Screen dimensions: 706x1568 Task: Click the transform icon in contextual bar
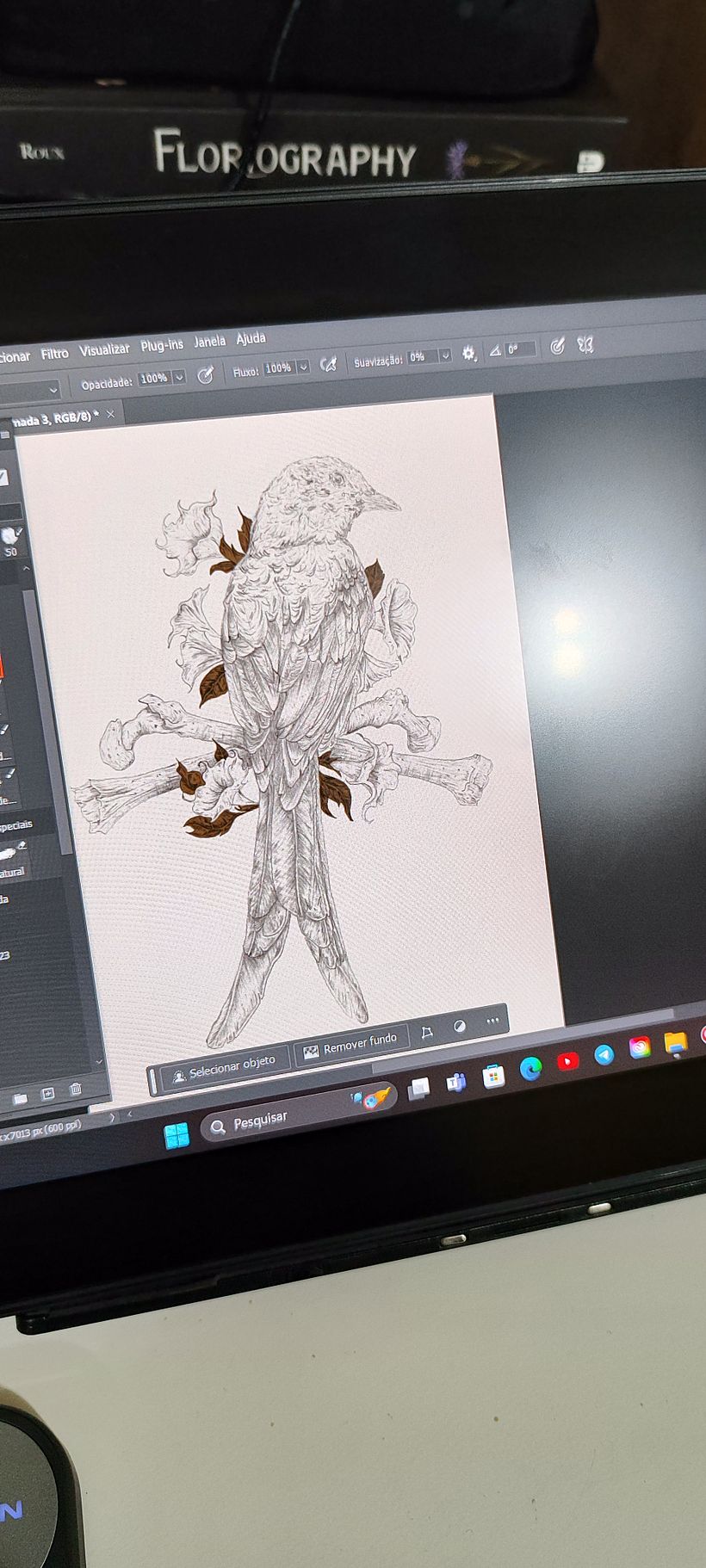click(x=426, y=1033)
